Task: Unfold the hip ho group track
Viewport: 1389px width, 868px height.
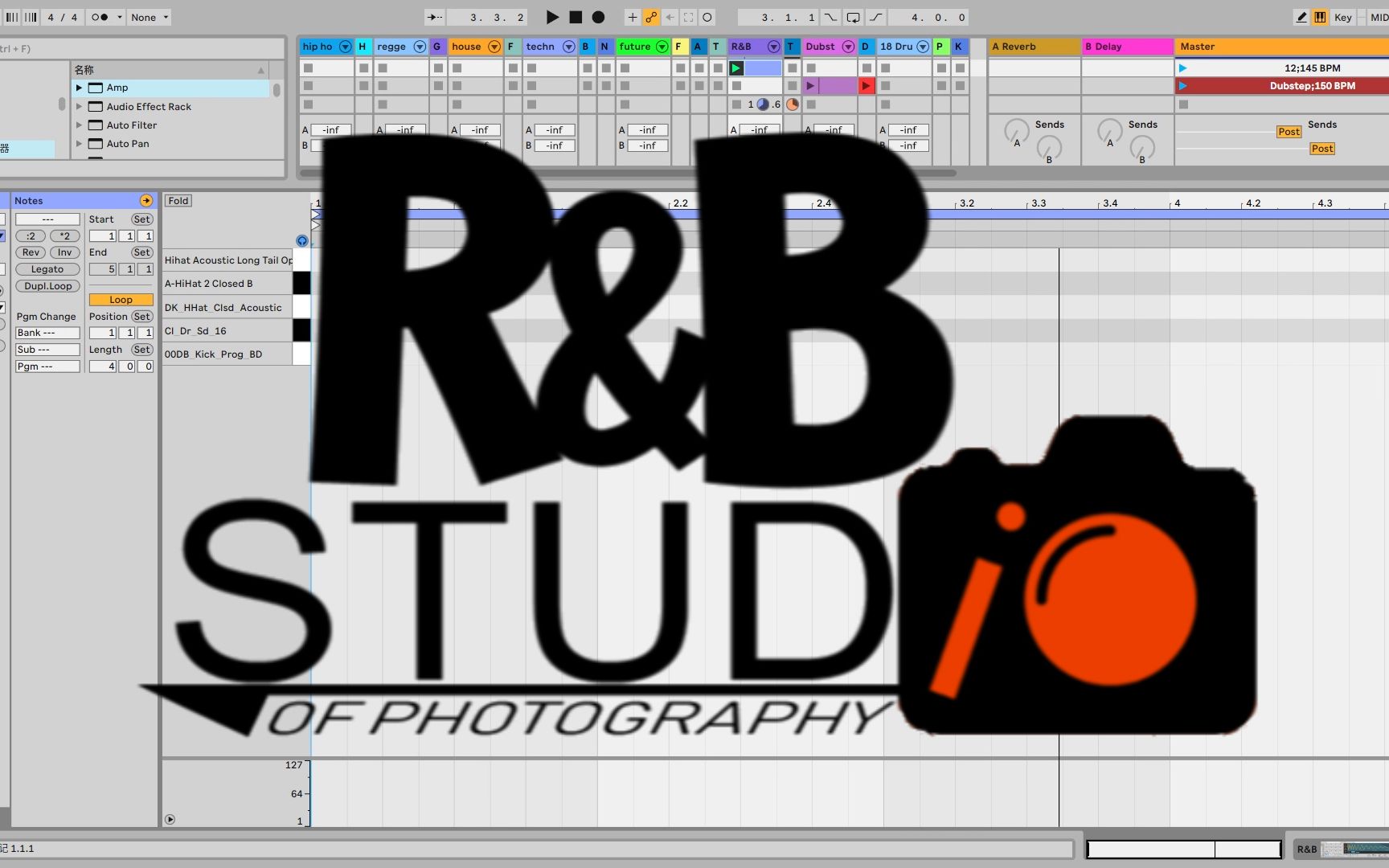Action: 345,47
